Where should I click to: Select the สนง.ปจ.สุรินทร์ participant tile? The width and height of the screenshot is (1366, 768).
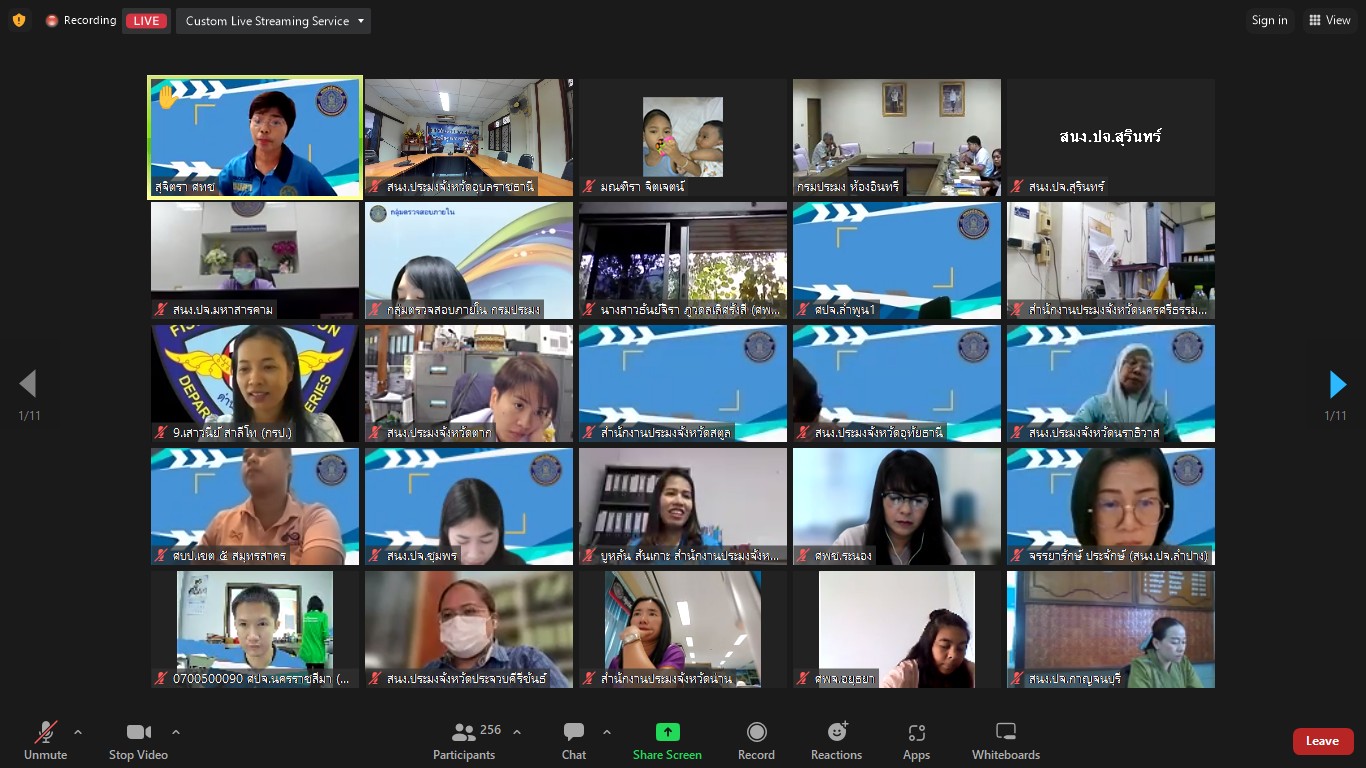[x=1110, y=138]
